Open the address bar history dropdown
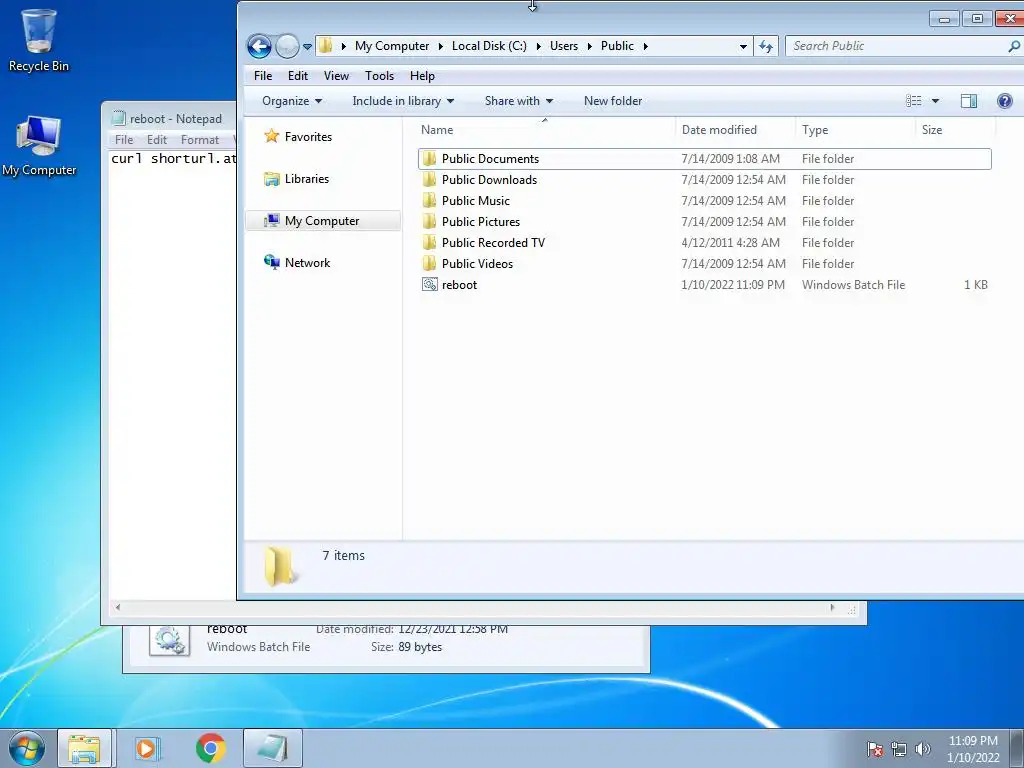Screen dimensions: 1024x768 point(743,46)
